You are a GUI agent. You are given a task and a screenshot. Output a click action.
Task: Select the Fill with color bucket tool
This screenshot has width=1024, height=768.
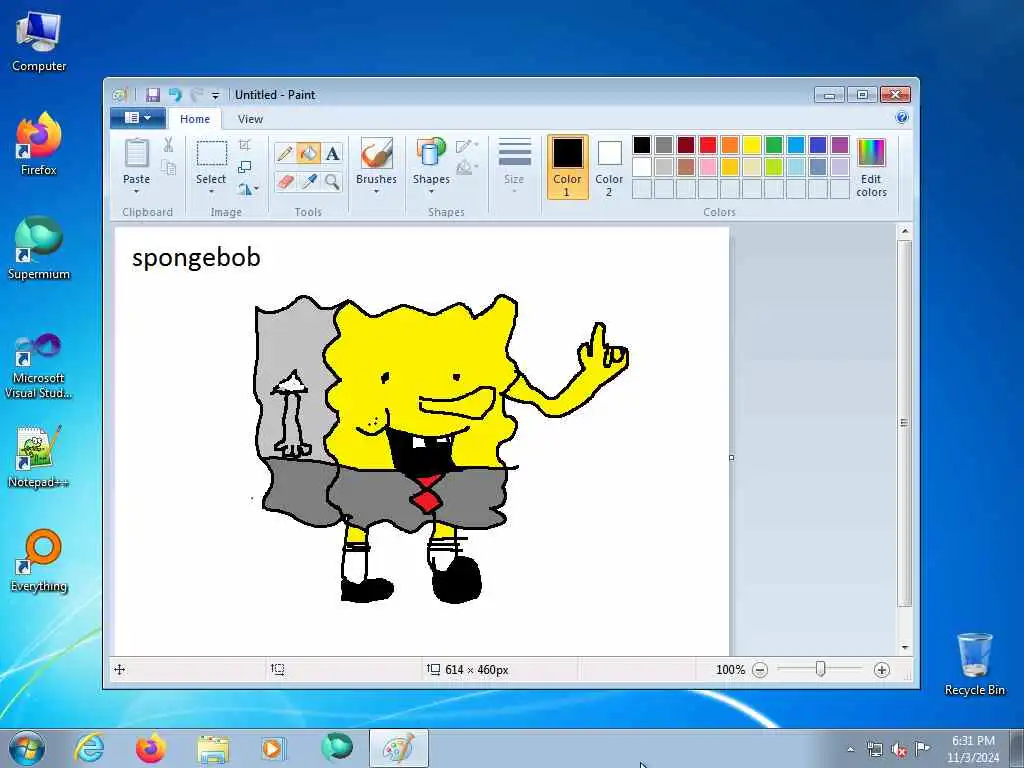point(308,153)
